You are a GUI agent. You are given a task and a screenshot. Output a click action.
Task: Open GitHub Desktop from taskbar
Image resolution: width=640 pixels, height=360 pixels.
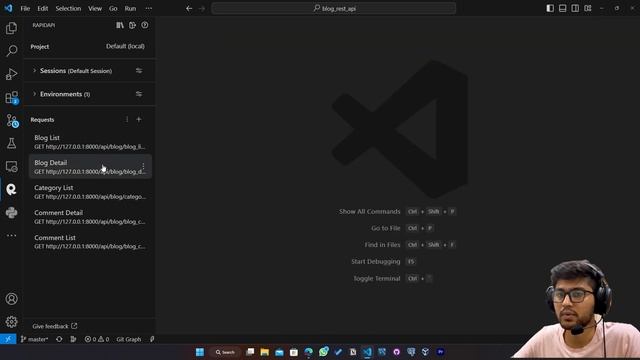coord(396,352)
